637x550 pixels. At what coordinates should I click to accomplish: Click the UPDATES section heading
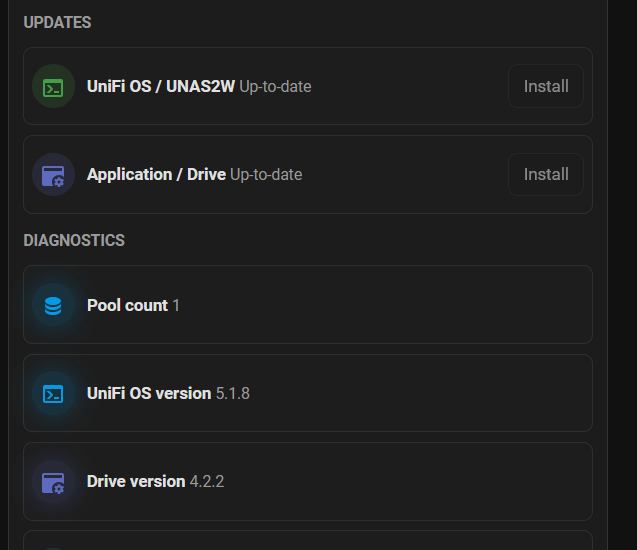57,22
